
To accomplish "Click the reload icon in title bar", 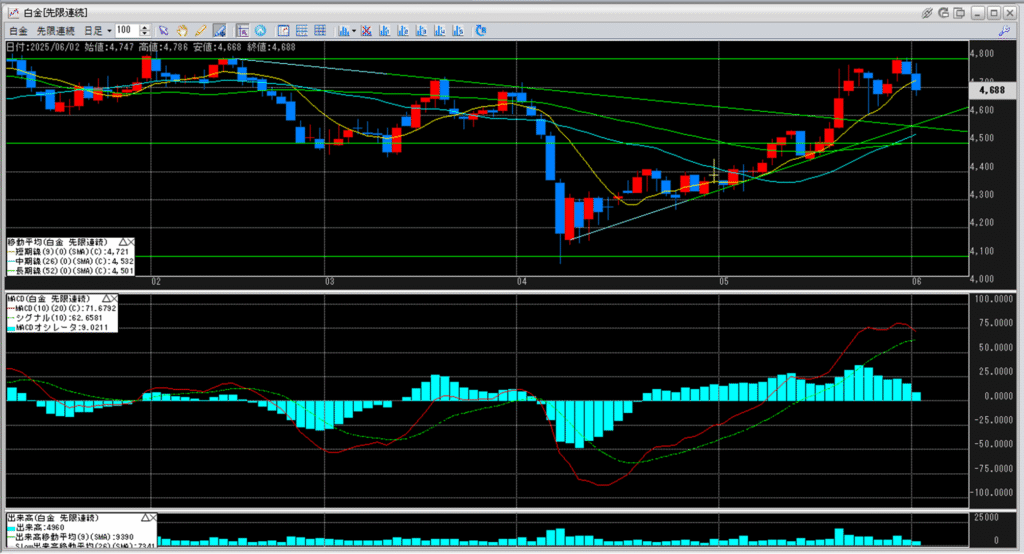I will tap(943, 12).
